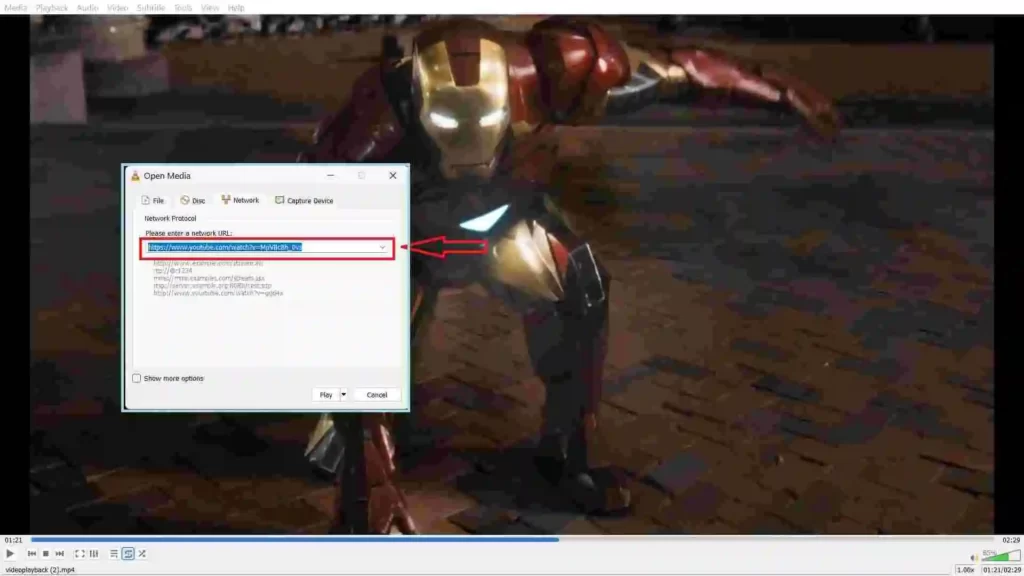Jump to the previous media track
Viewport: 1024px width, 576px height.
(31, 554)
